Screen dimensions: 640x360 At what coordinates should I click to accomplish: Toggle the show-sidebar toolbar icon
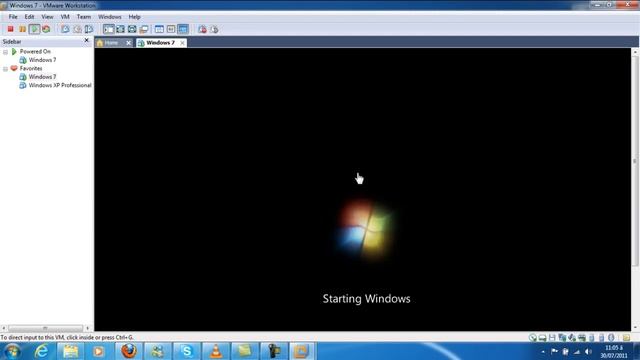point(109,29)
